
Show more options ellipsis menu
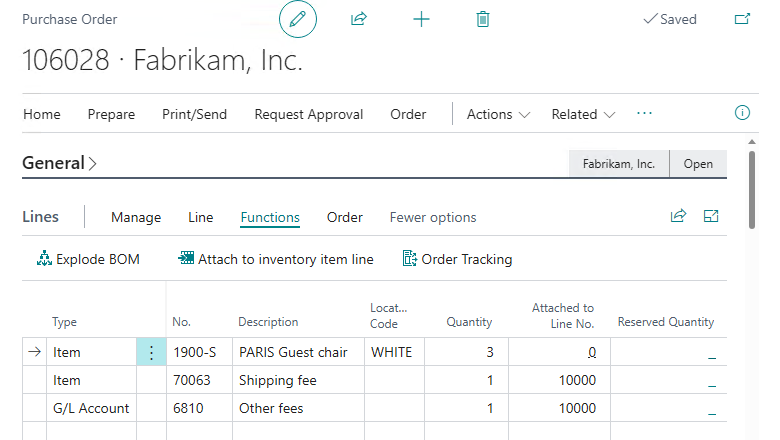644,113
